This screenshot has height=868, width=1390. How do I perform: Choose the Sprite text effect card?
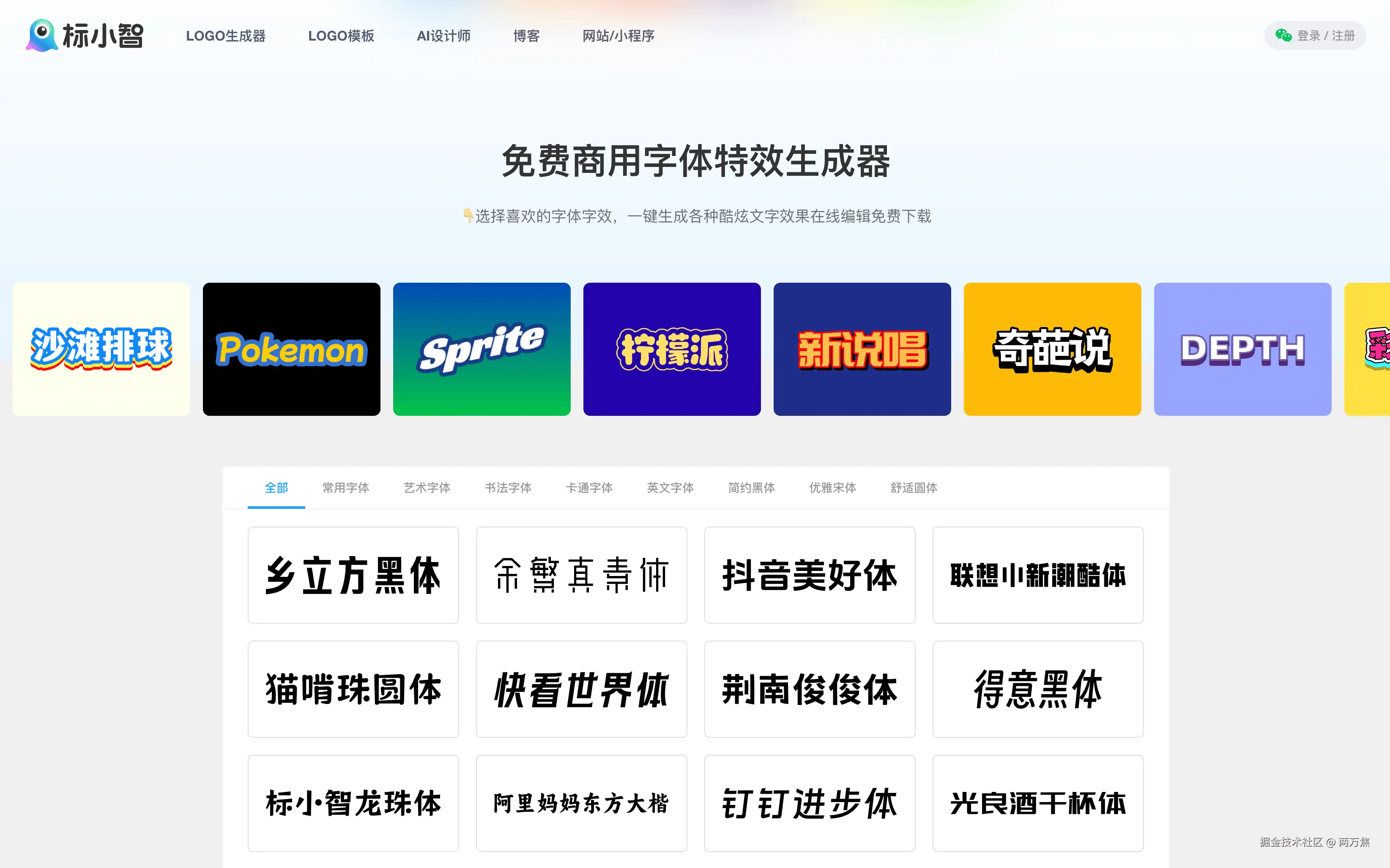tap(482, 349)
